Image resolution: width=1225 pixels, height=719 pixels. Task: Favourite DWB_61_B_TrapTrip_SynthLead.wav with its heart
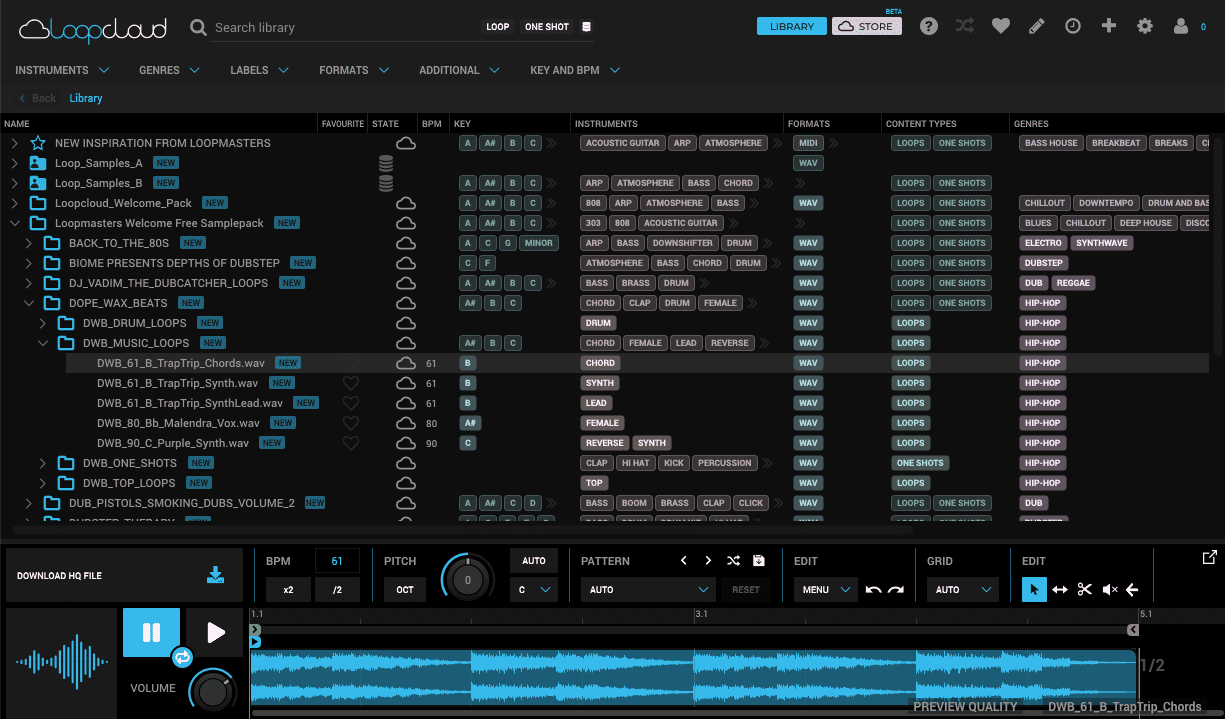(x=350, y=403)
